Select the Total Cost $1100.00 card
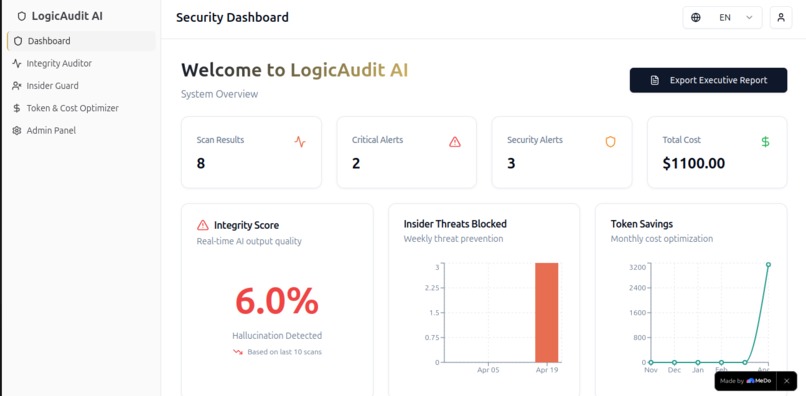This screenshot has height=396, width=806. click(x=717, y=152)
